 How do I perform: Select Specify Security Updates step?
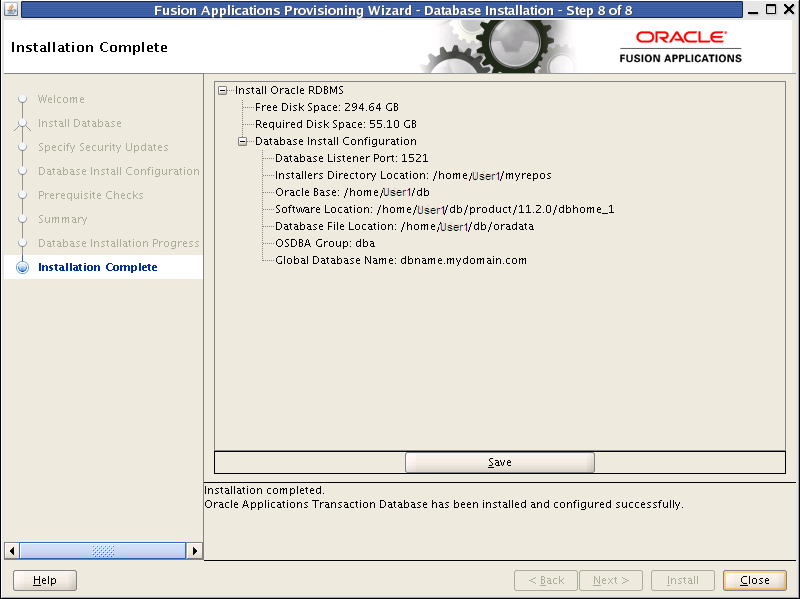point(103,147)
